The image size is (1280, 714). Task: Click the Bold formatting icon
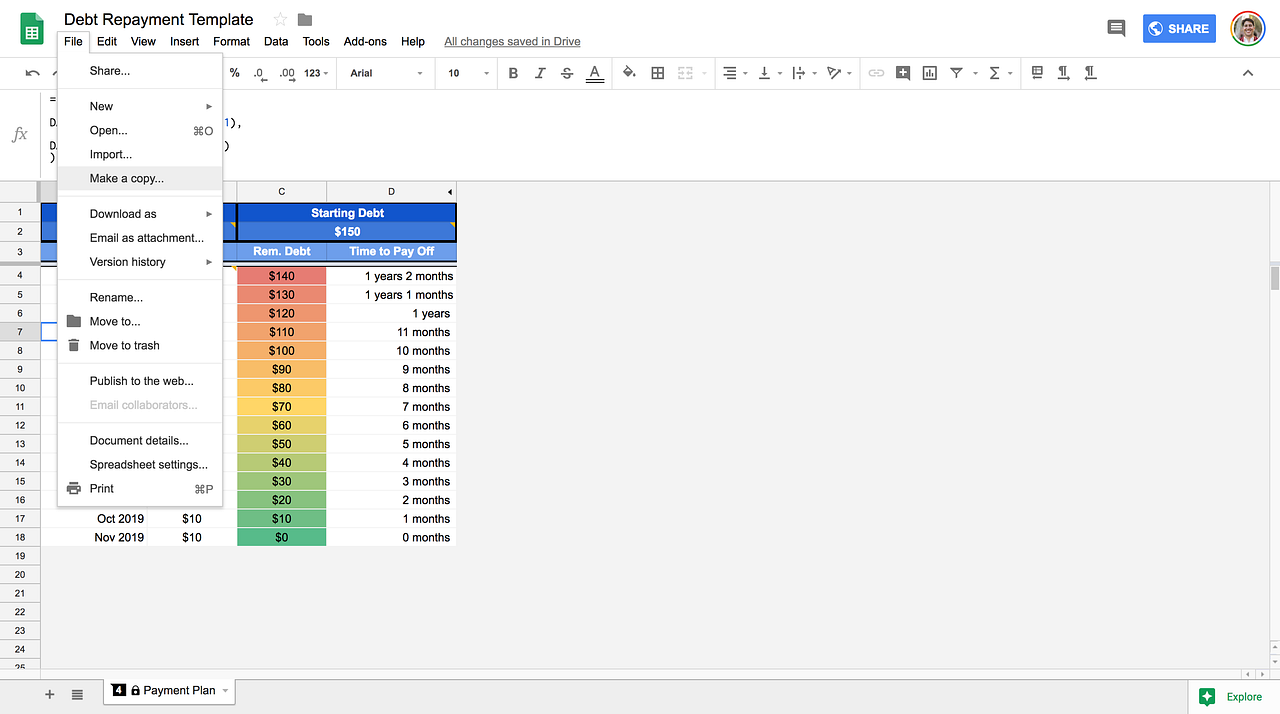pos(513,73)
